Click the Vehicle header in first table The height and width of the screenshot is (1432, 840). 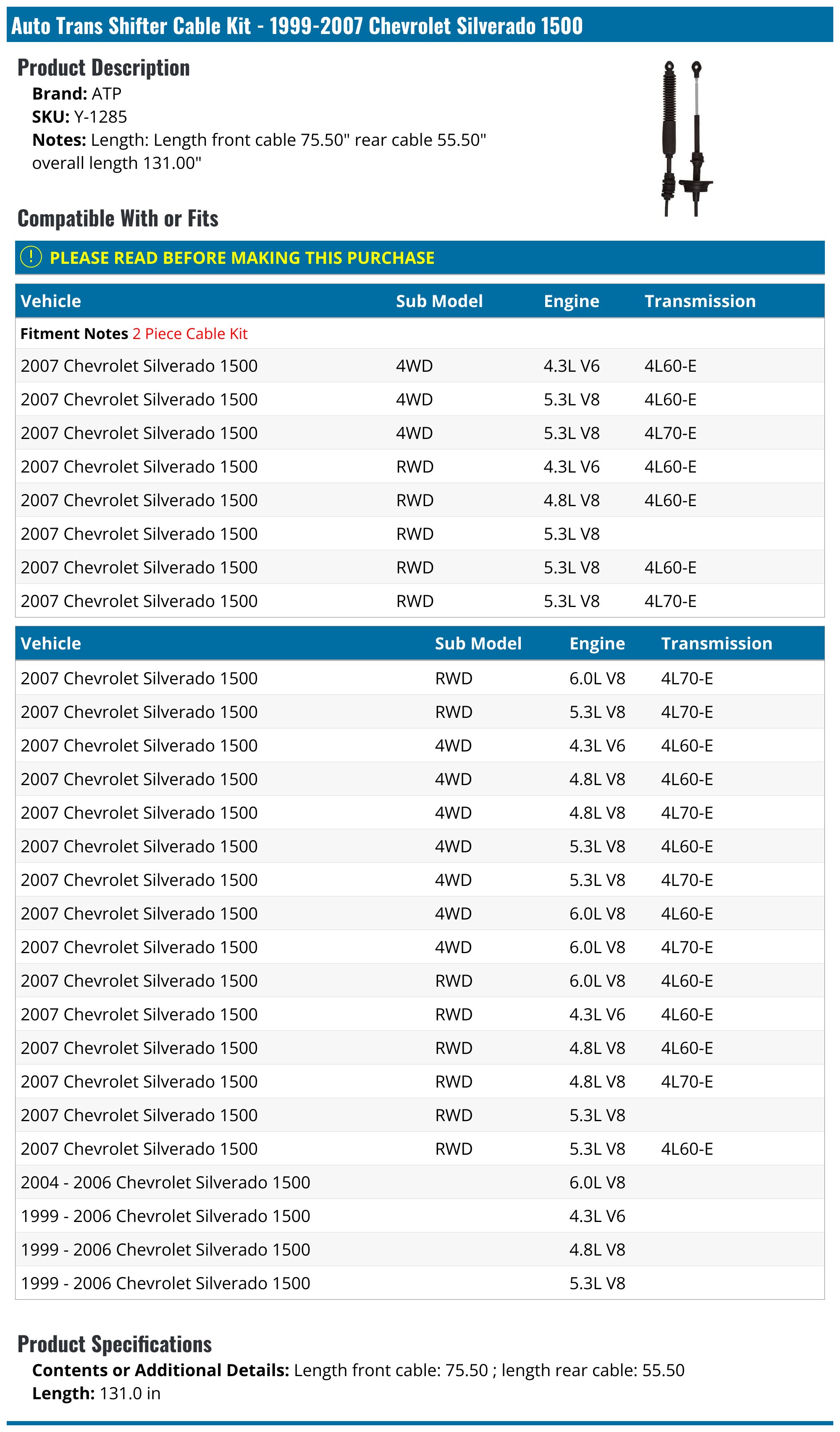(x=50, y=301)
